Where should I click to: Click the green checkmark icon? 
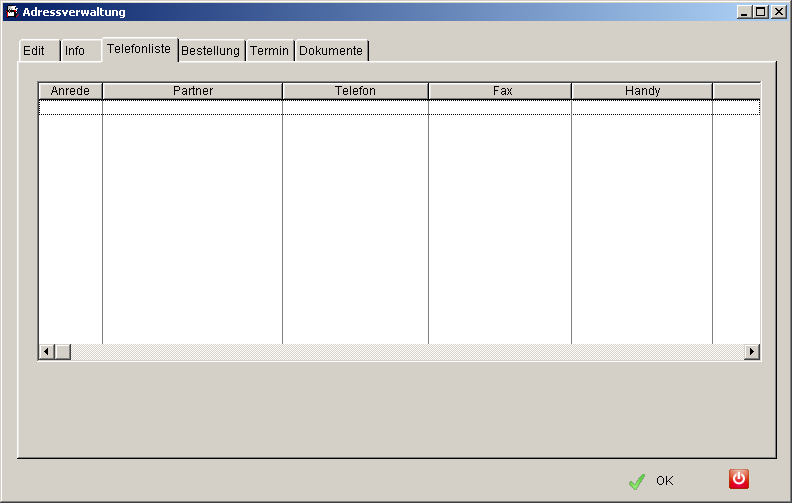(637, 481)
